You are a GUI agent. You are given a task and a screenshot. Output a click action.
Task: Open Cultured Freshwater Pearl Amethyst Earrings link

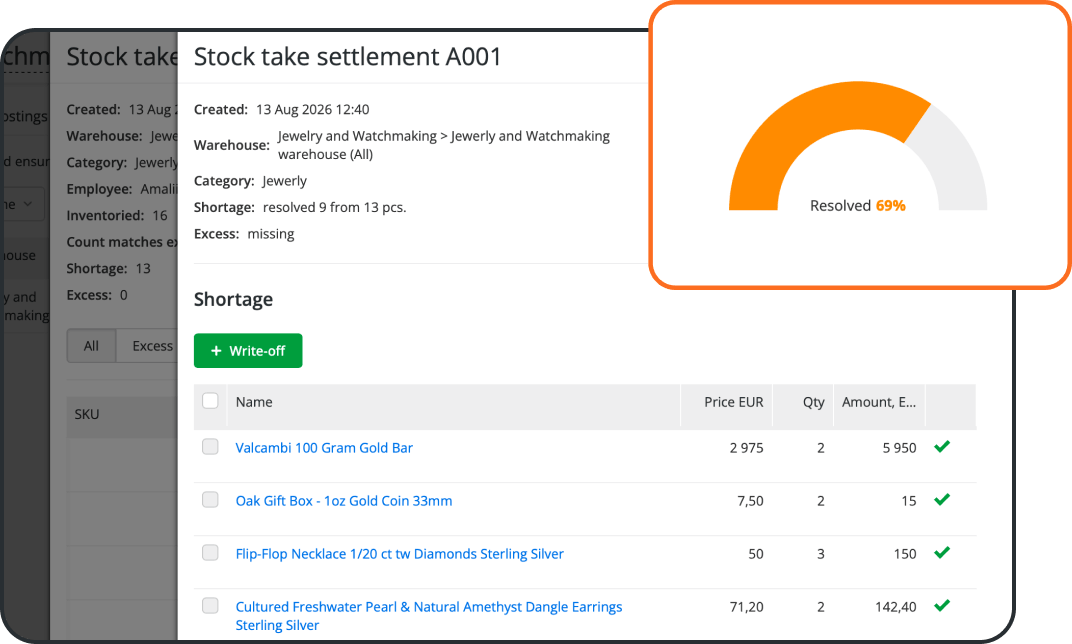point(429,616)
